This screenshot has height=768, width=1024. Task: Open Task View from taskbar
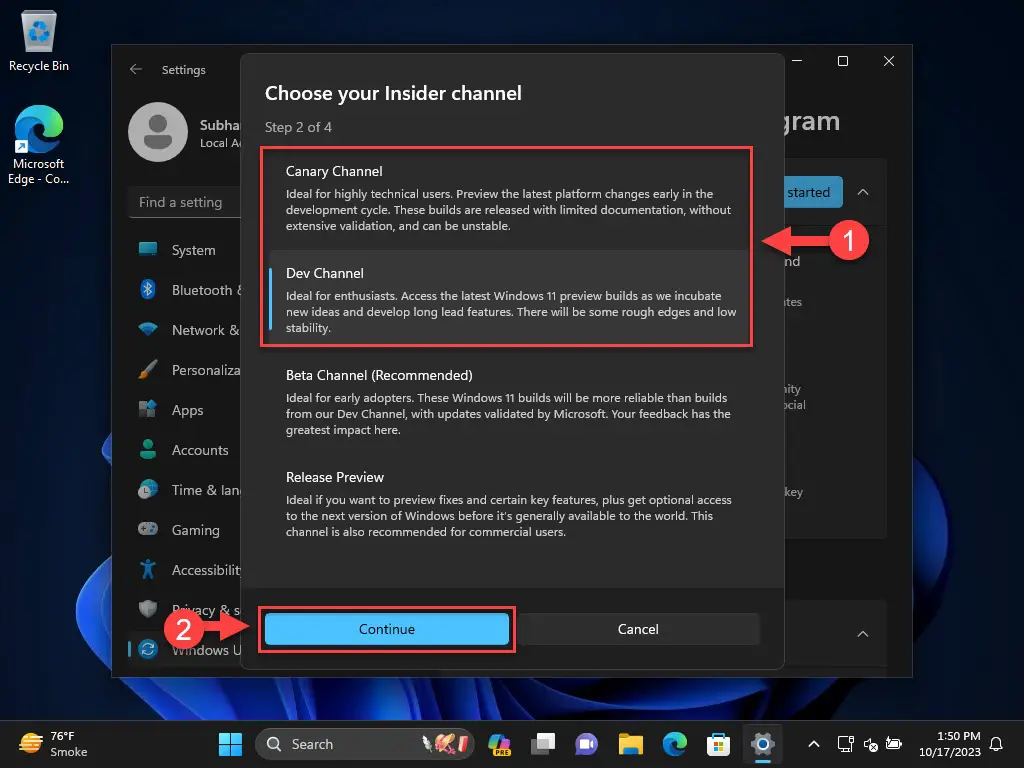[543, 744]
